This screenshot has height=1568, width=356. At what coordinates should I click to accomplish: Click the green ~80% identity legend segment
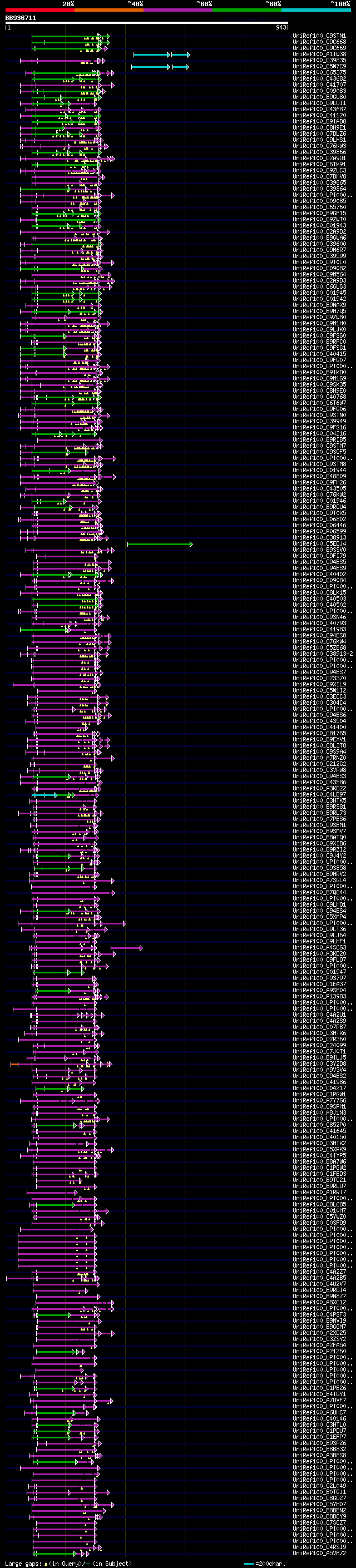coord(247,10)
